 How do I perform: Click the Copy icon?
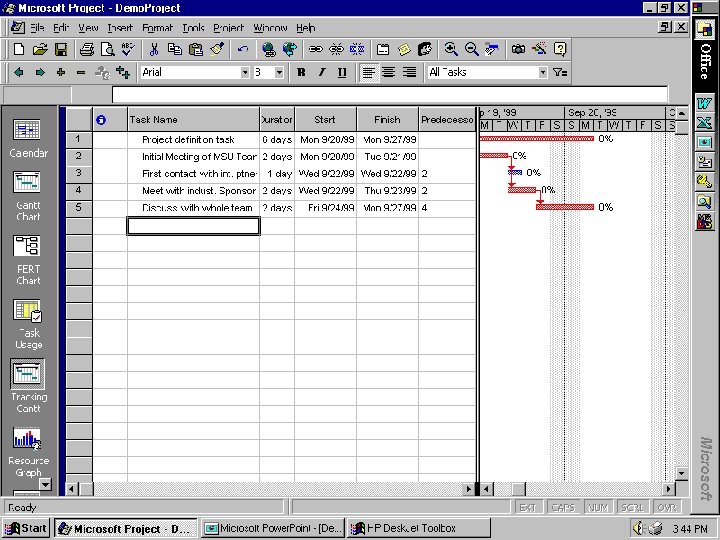(174, 49)
